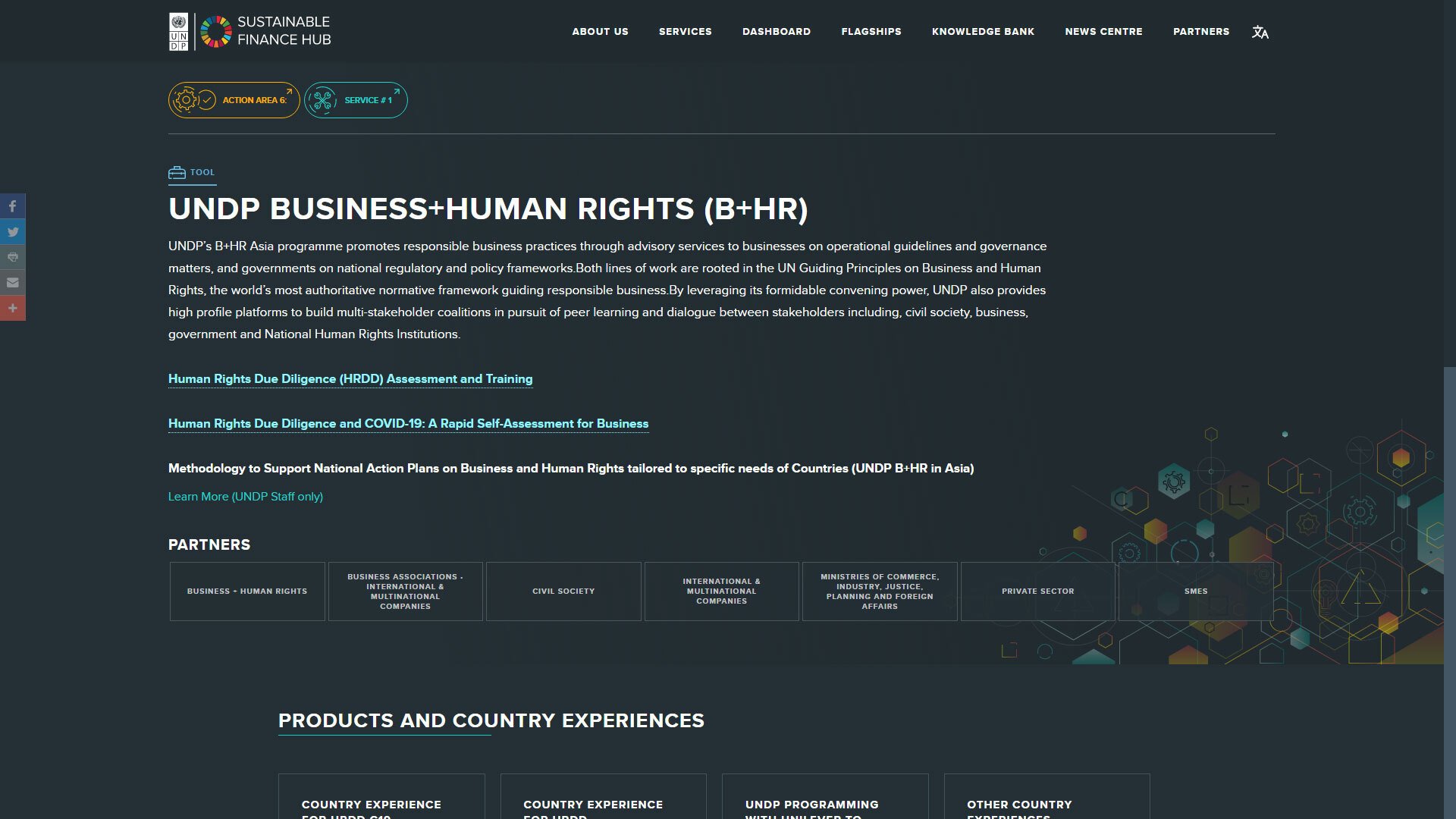1456x819 pixels.
Task: Go to the Dashboard menu item
Action: [x=777, y=32]
